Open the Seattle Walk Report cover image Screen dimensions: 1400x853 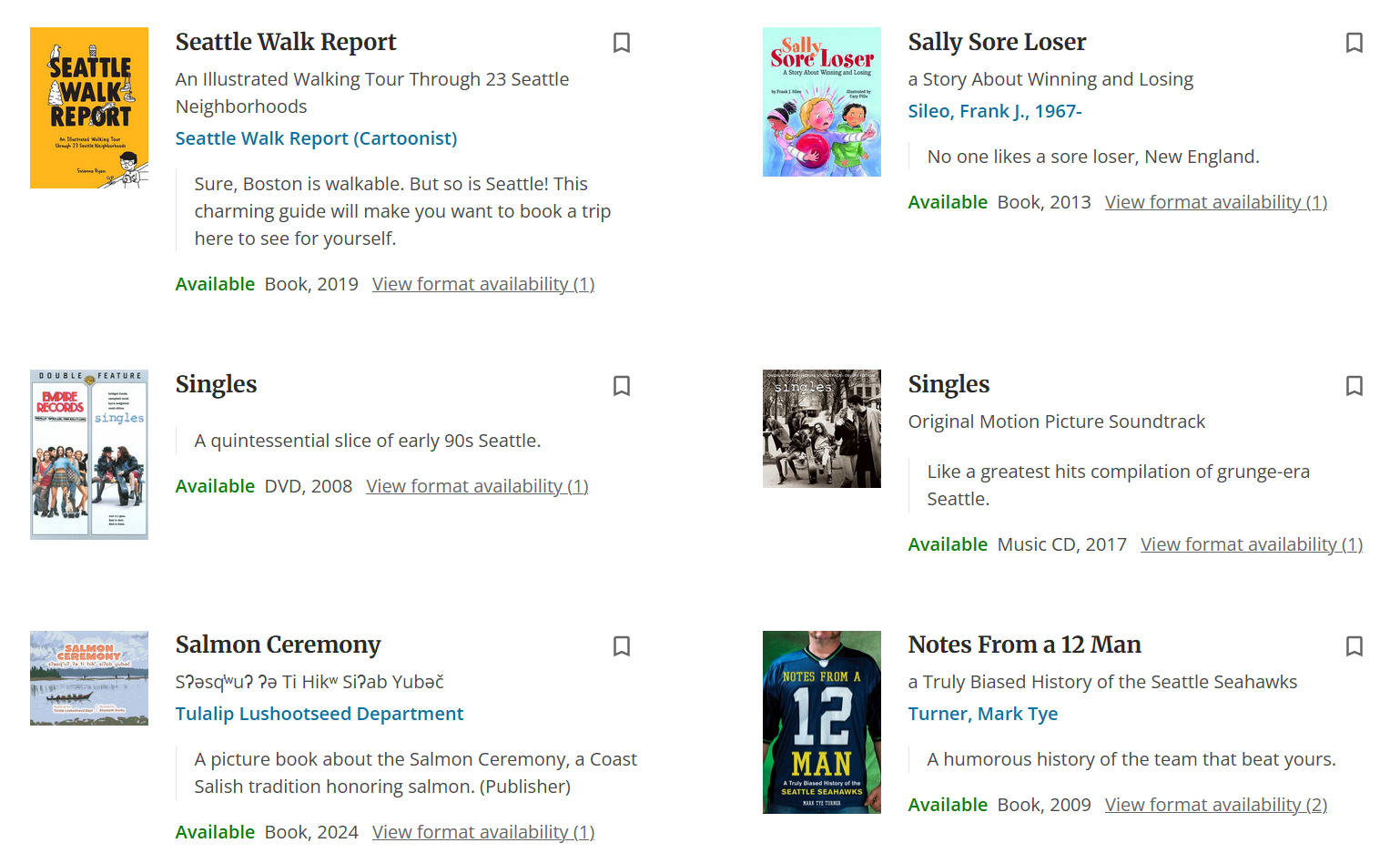[x=89, y=108]
